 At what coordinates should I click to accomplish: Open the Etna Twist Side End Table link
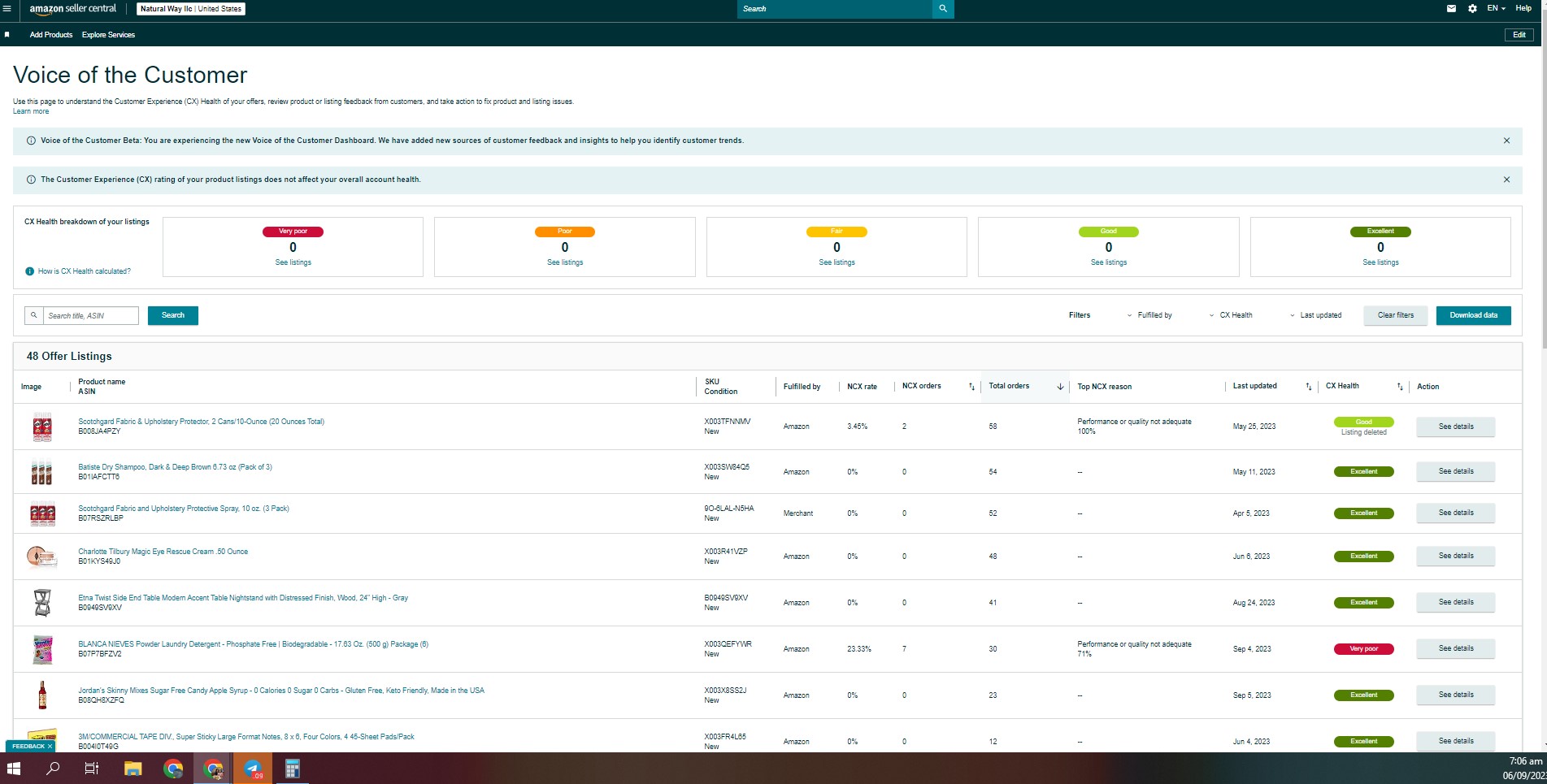click(243, 598)
